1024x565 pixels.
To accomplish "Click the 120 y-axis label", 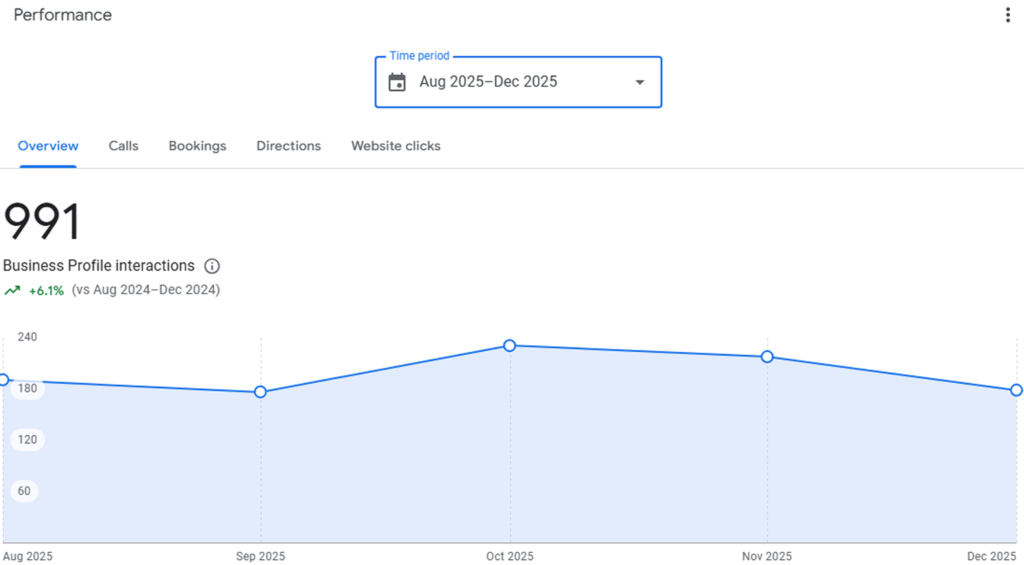I will point(27,440).
